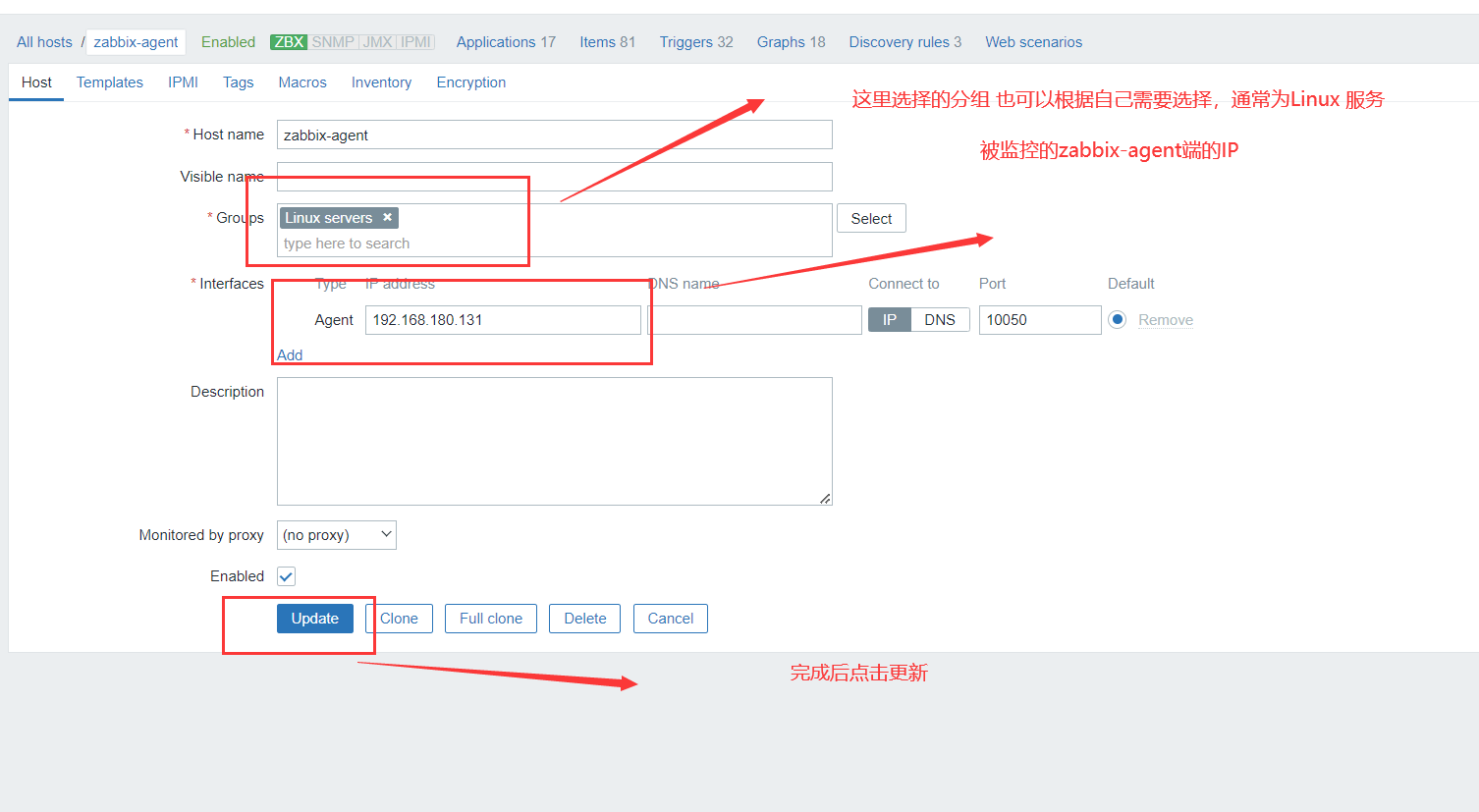Grab the Description textarea resize handle
The width and height of the screenshot is (1479, 812).
825,499
